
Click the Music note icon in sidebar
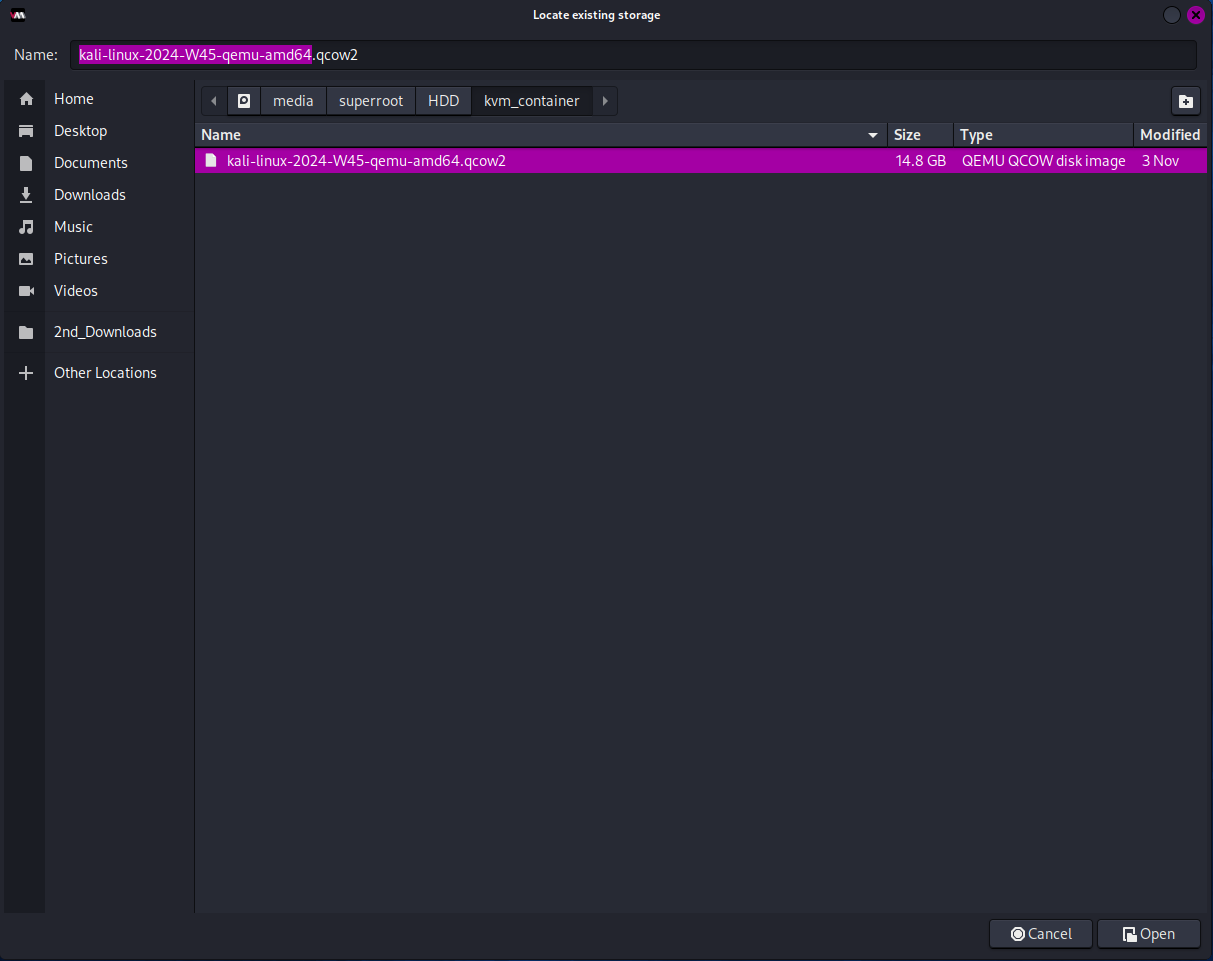(x=27, y=227)
